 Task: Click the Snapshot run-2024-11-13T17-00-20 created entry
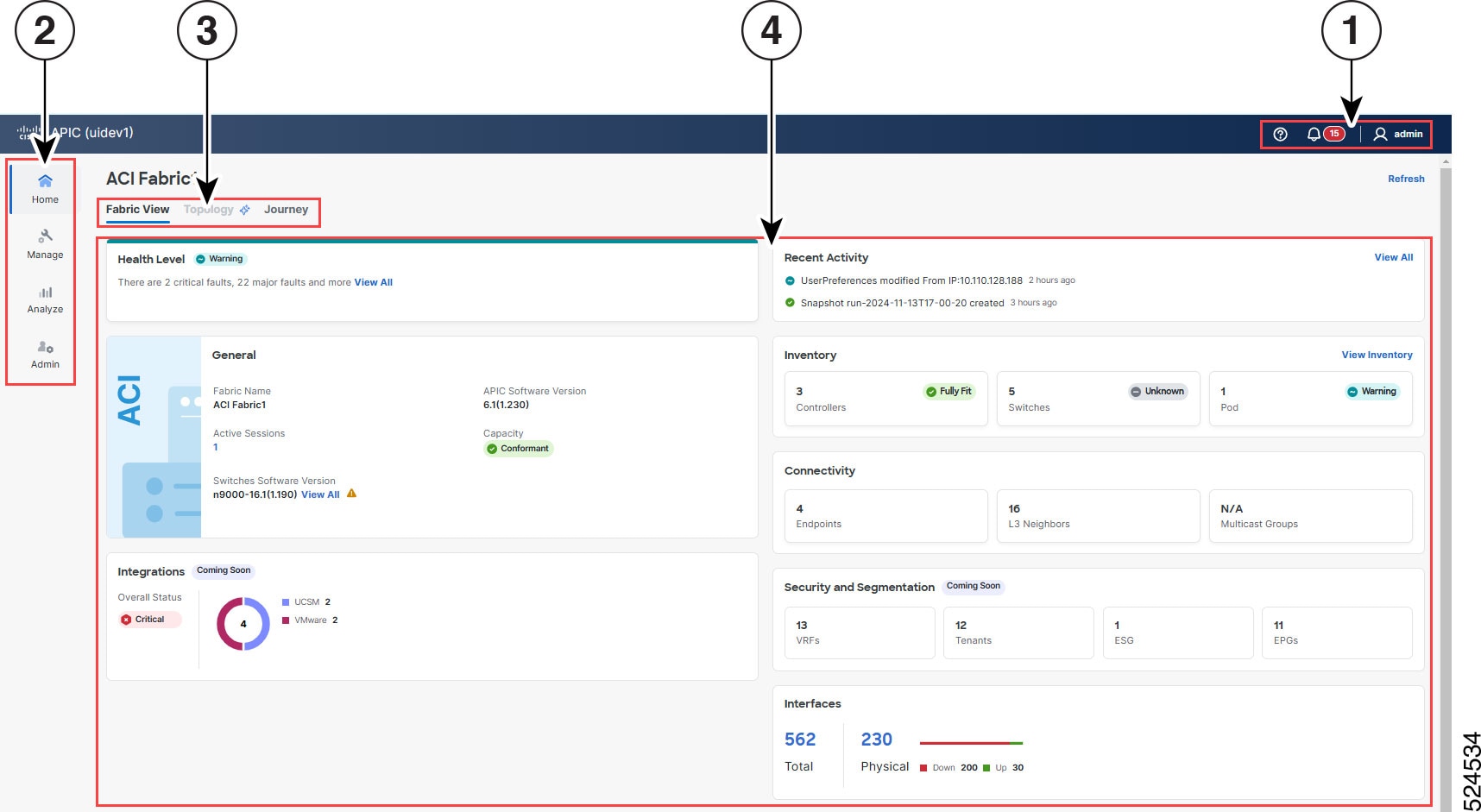pos(902,303)
